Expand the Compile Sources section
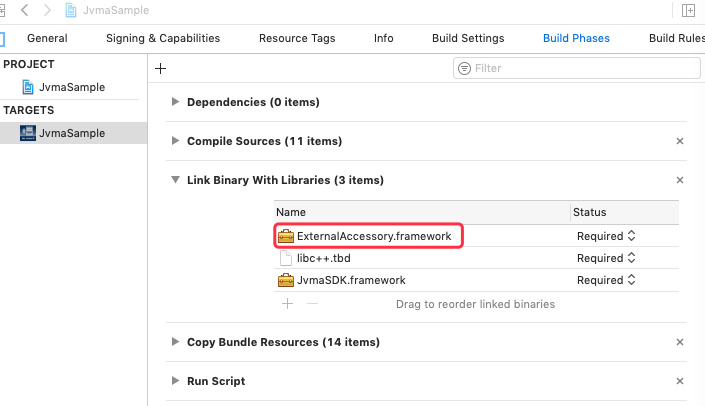This screenshot has height=406, width=705. (x=176, y=142)
